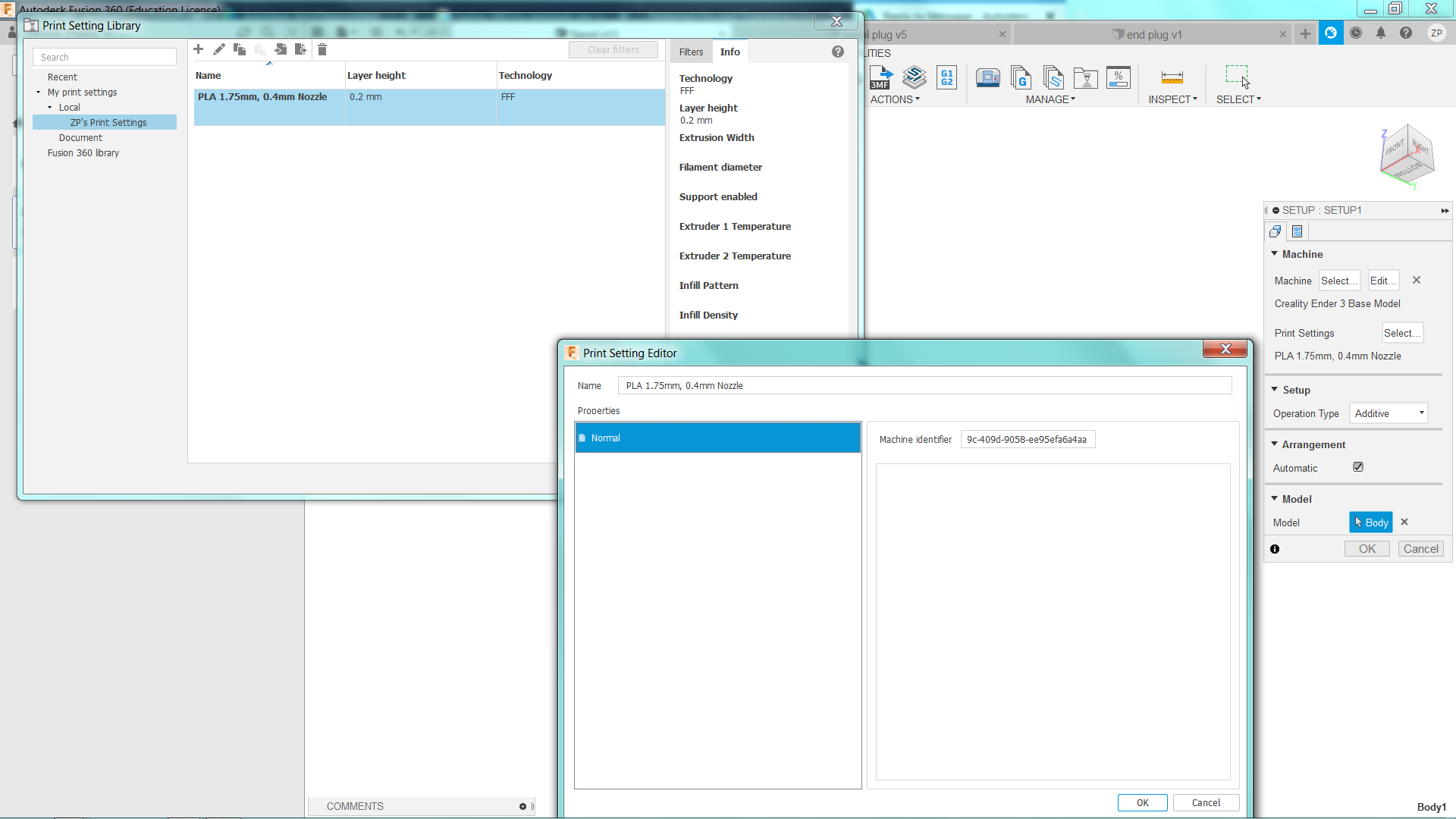Select the Normal property category
The image size is (1456, 819).
coord(717,438)
